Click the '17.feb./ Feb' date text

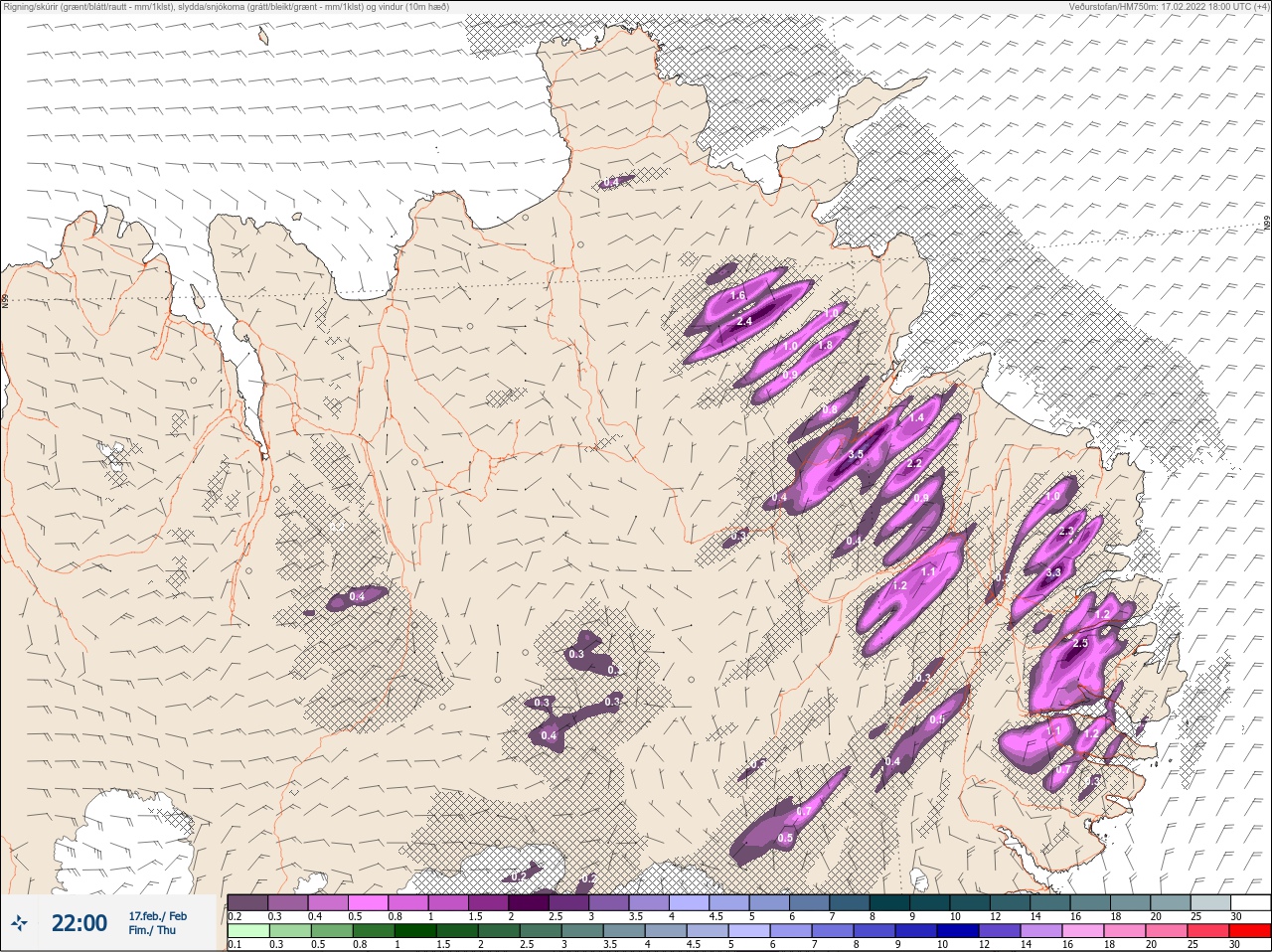(157, 915)
